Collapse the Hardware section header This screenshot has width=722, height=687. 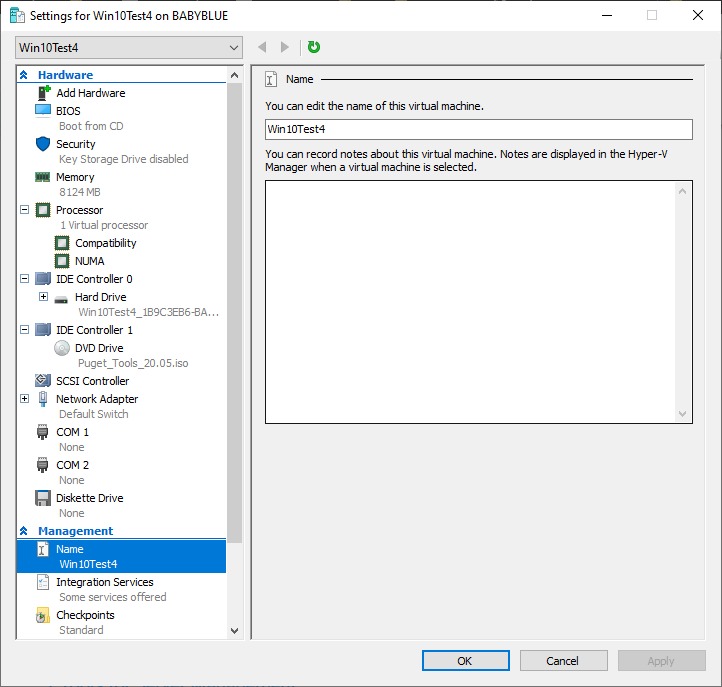pos(24,75)
